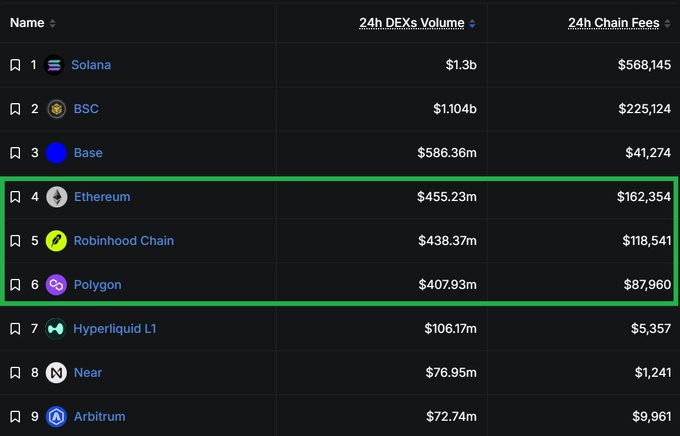Bookmark the Robinhood Chain row
The height and width of the screenshot is (436, 680).
(x=15, y=241)
